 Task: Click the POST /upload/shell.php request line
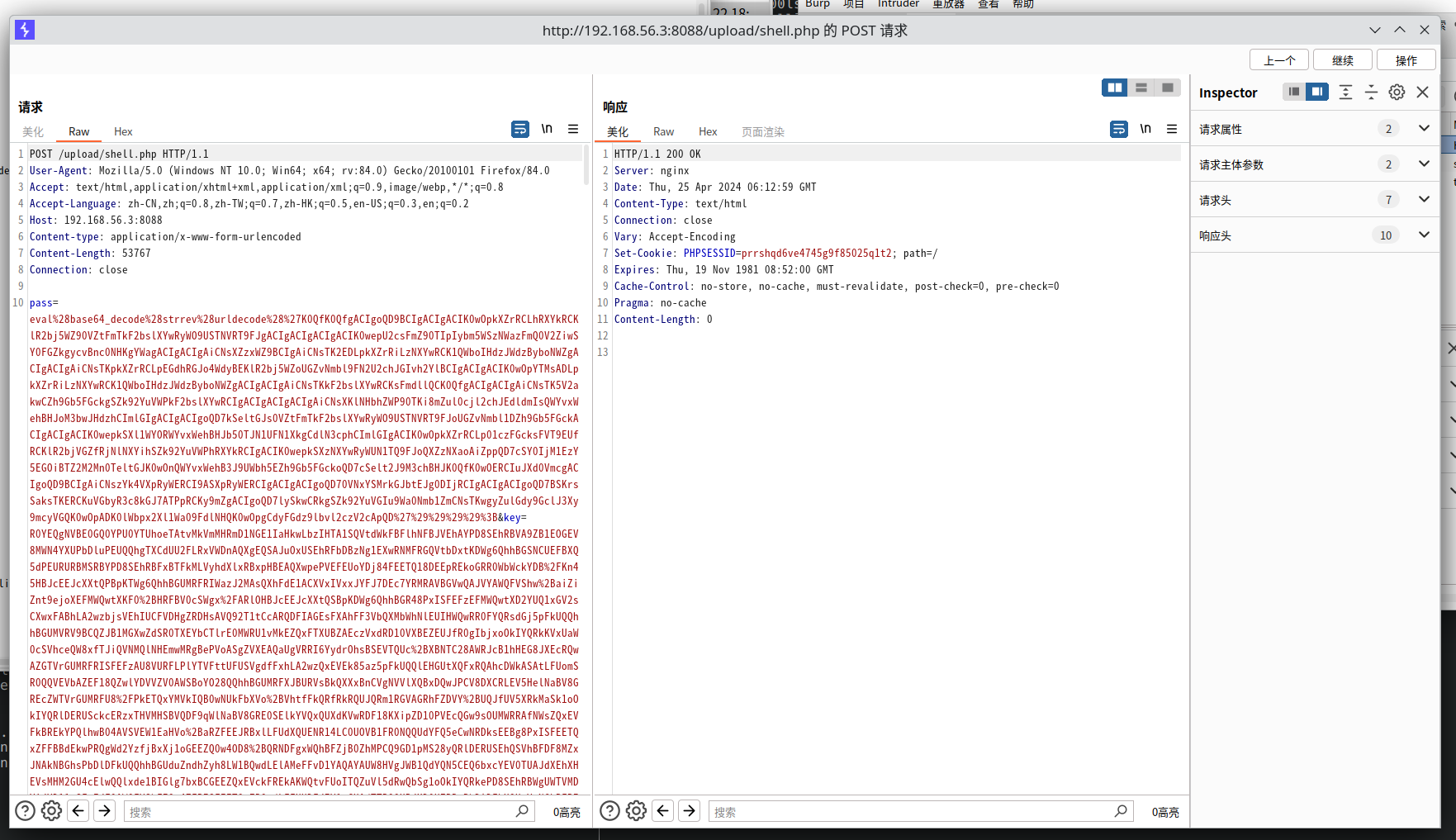(x=120, y=154)
